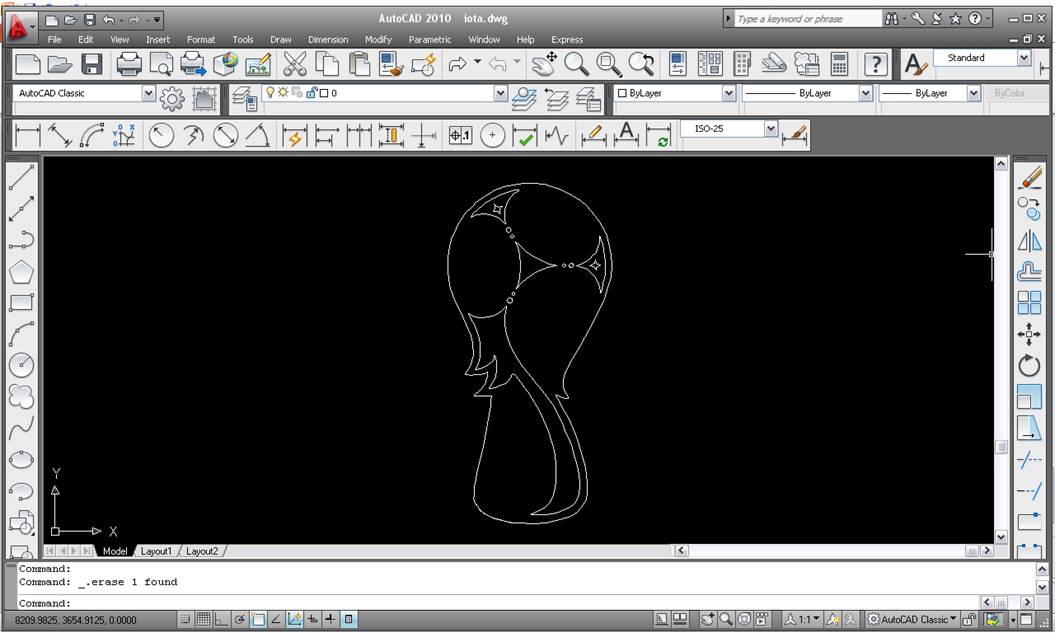Toggle Ortho Mode in status bar
The width and height of the screenshot is (1055, 633).
point(221,620)
